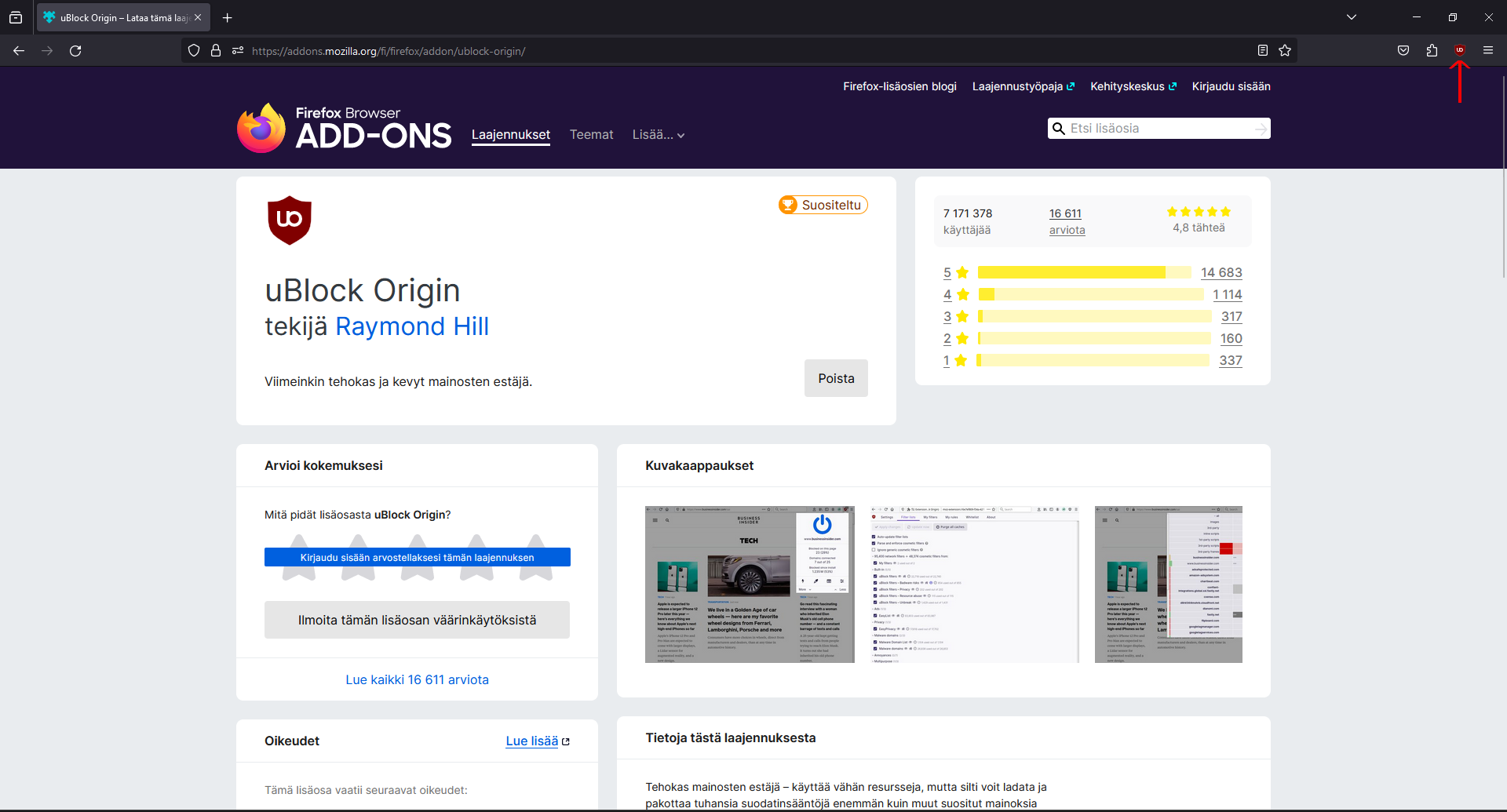Click the Suositeltu recommended badge

tap(823, 205)
